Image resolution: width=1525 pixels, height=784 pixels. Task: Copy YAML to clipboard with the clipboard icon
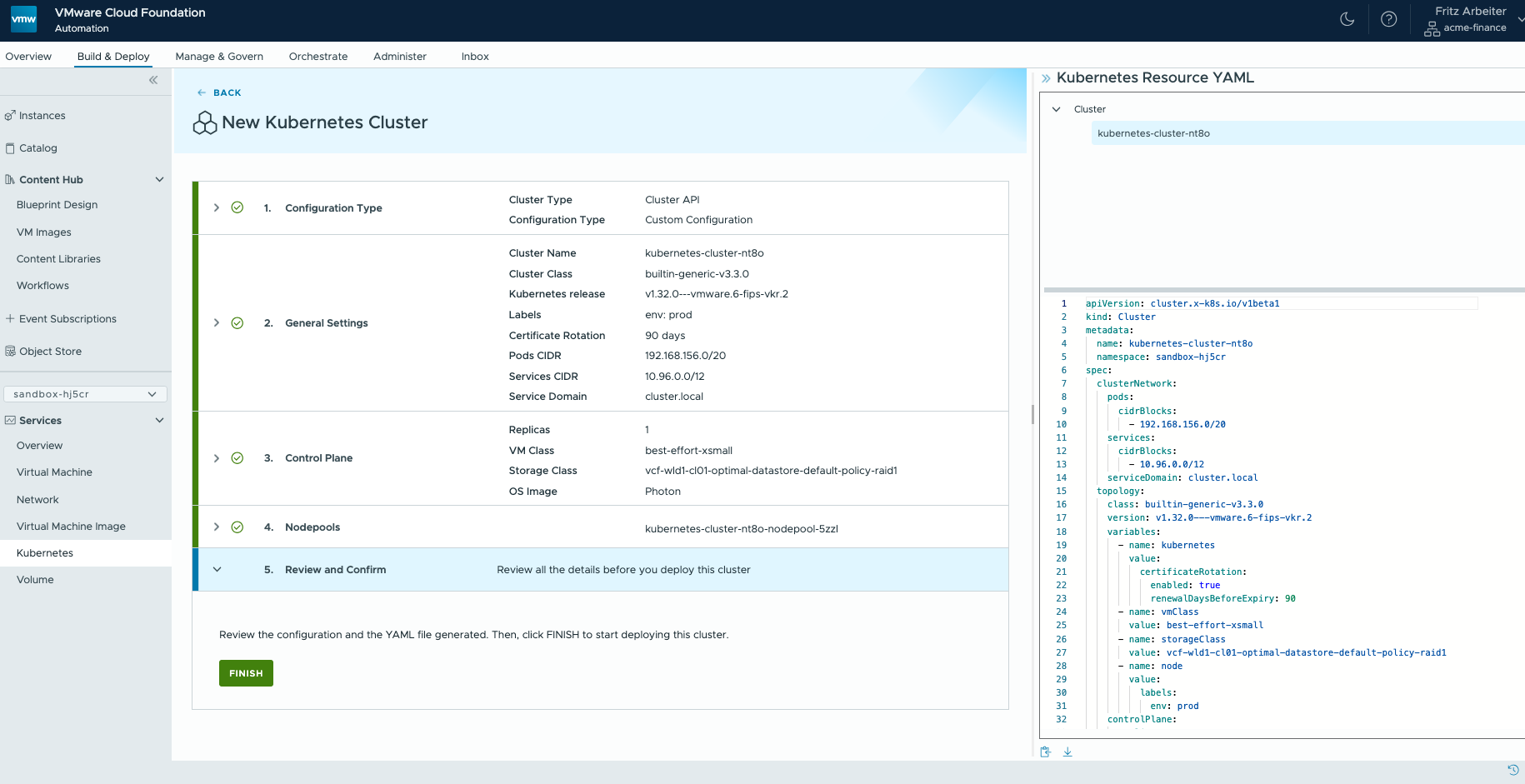pos(1046,752)
